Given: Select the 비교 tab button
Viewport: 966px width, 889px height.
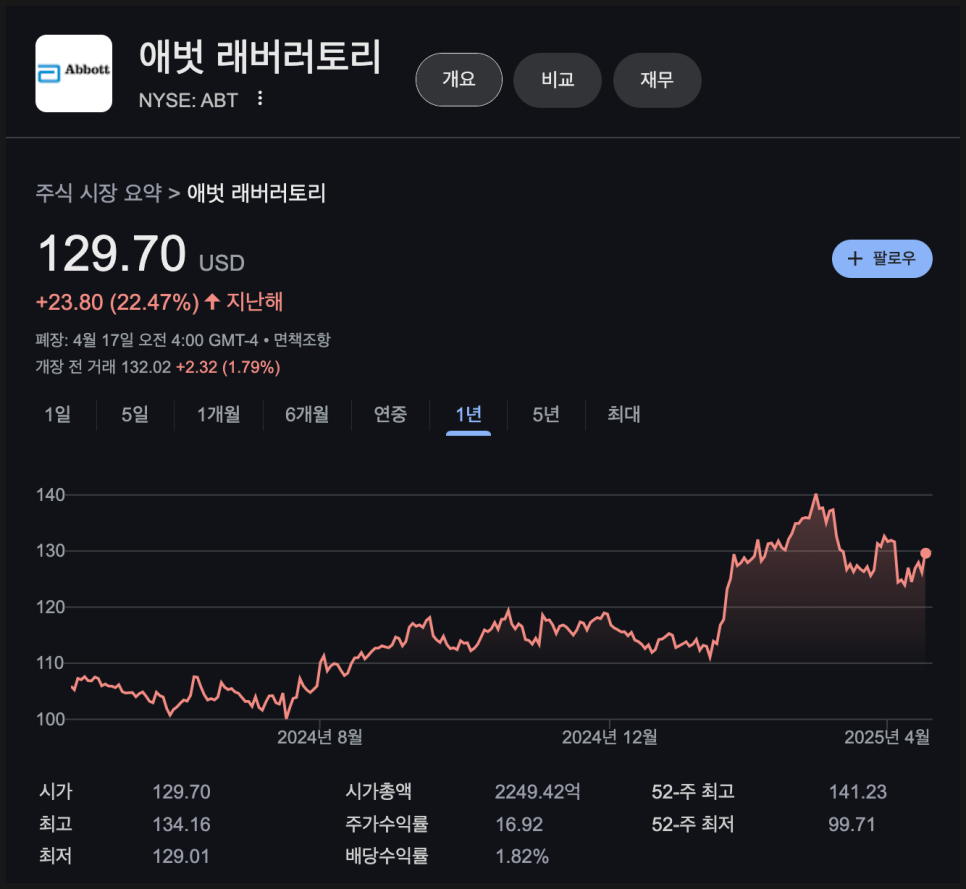Looking at the screenshot, I should [x=558, y=79].
